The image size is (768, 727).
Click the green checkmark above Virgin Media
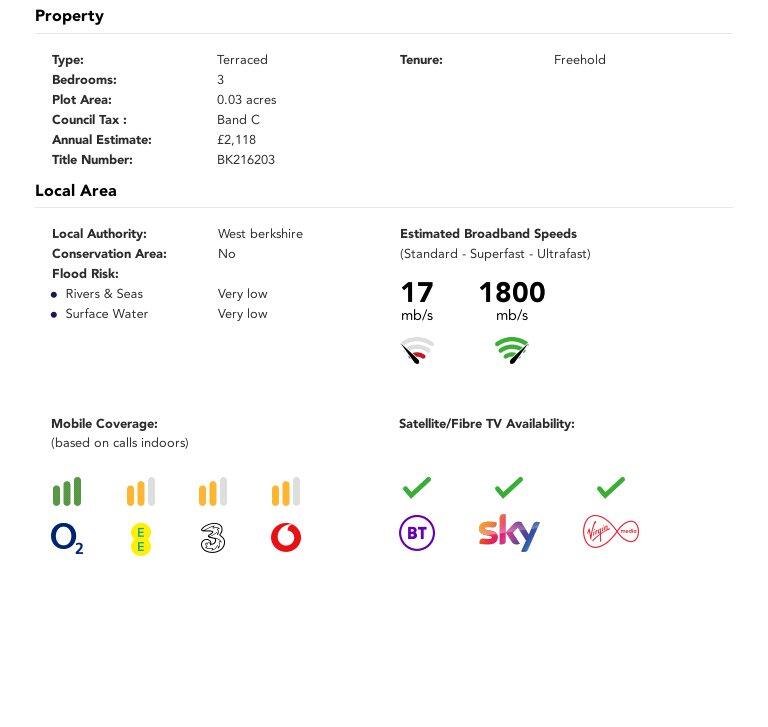[x=610, y=487]
